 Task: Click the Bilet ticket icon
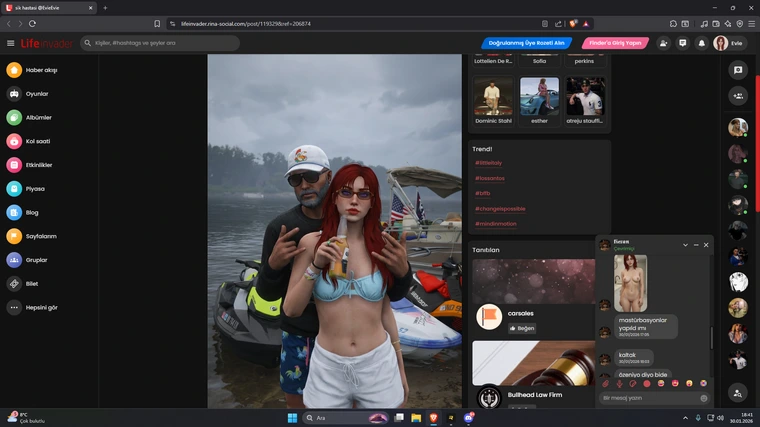pos(14,284)
